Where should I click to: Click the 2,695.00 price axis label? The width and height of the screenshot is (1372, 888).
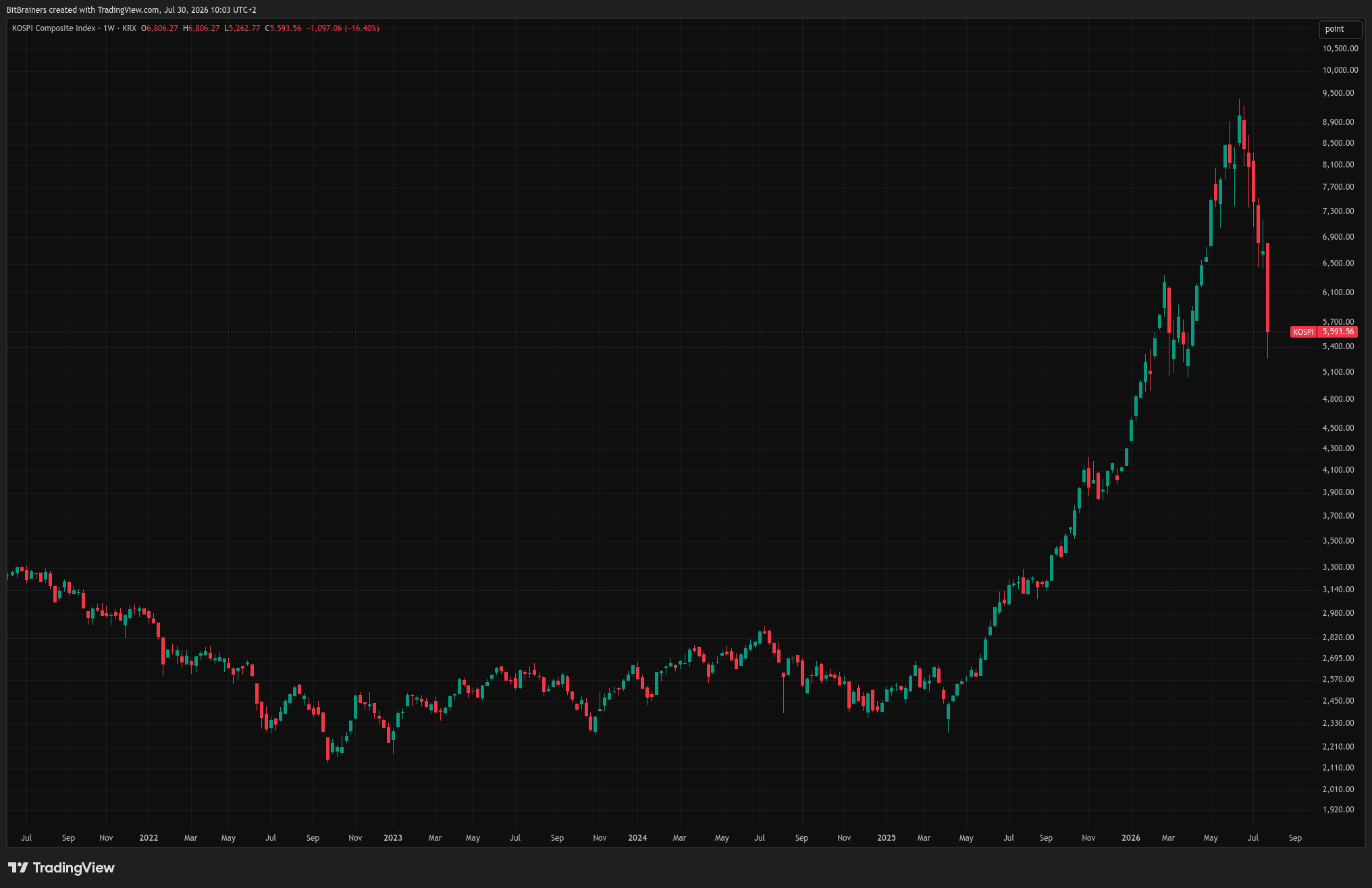(1338, 658)
